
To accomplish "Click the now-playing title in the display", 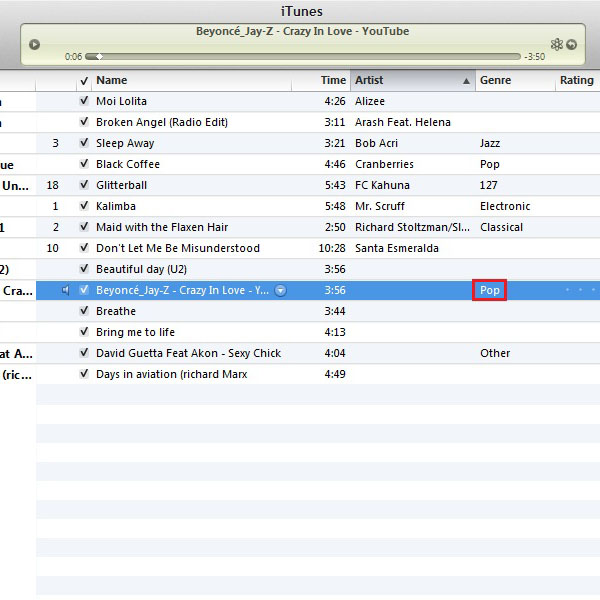I will pos(302,31).
